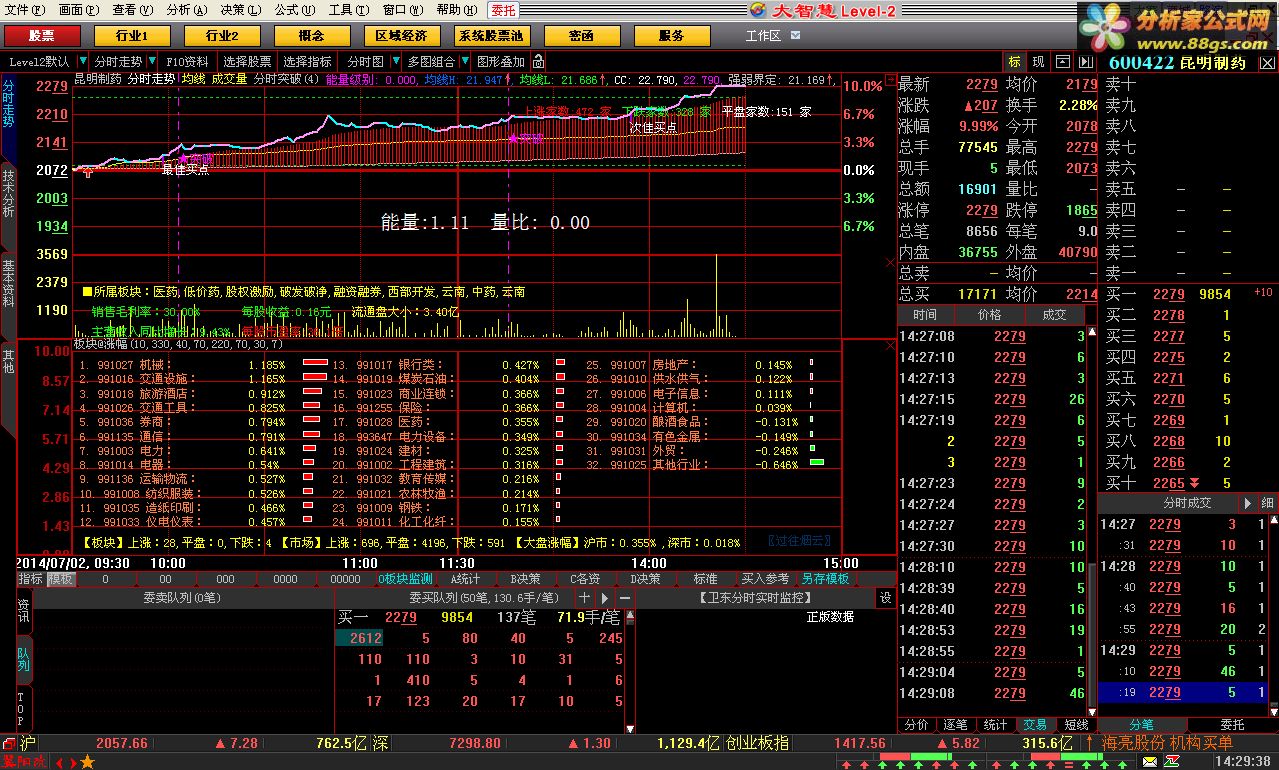The height and width of the screenshot is (770, 1279).
Task: Click the play arrow in 委买队列 header
Action: point(605,598)
